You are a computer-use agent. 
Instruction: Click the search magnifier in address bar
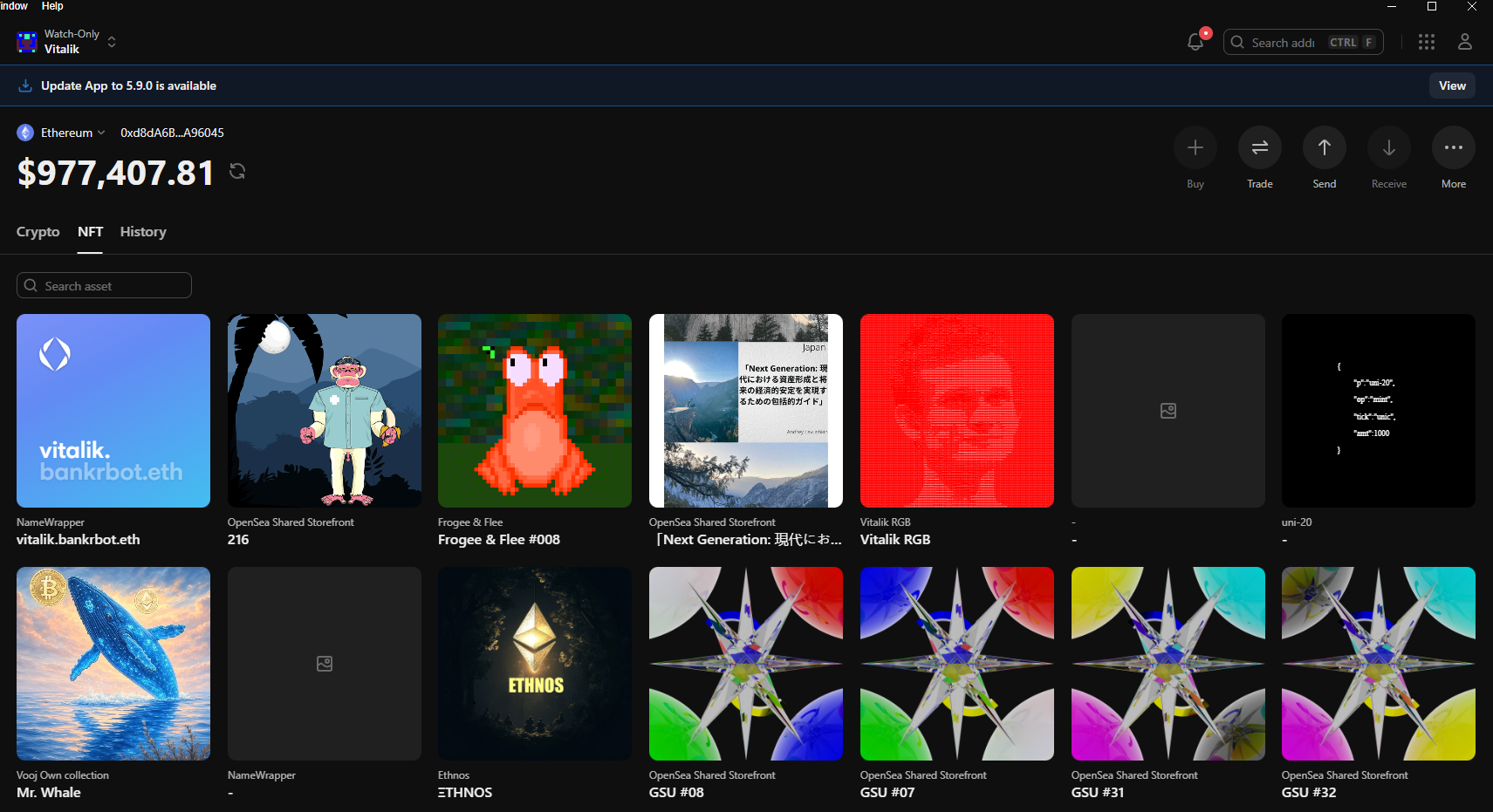[x=1237, y=42]
